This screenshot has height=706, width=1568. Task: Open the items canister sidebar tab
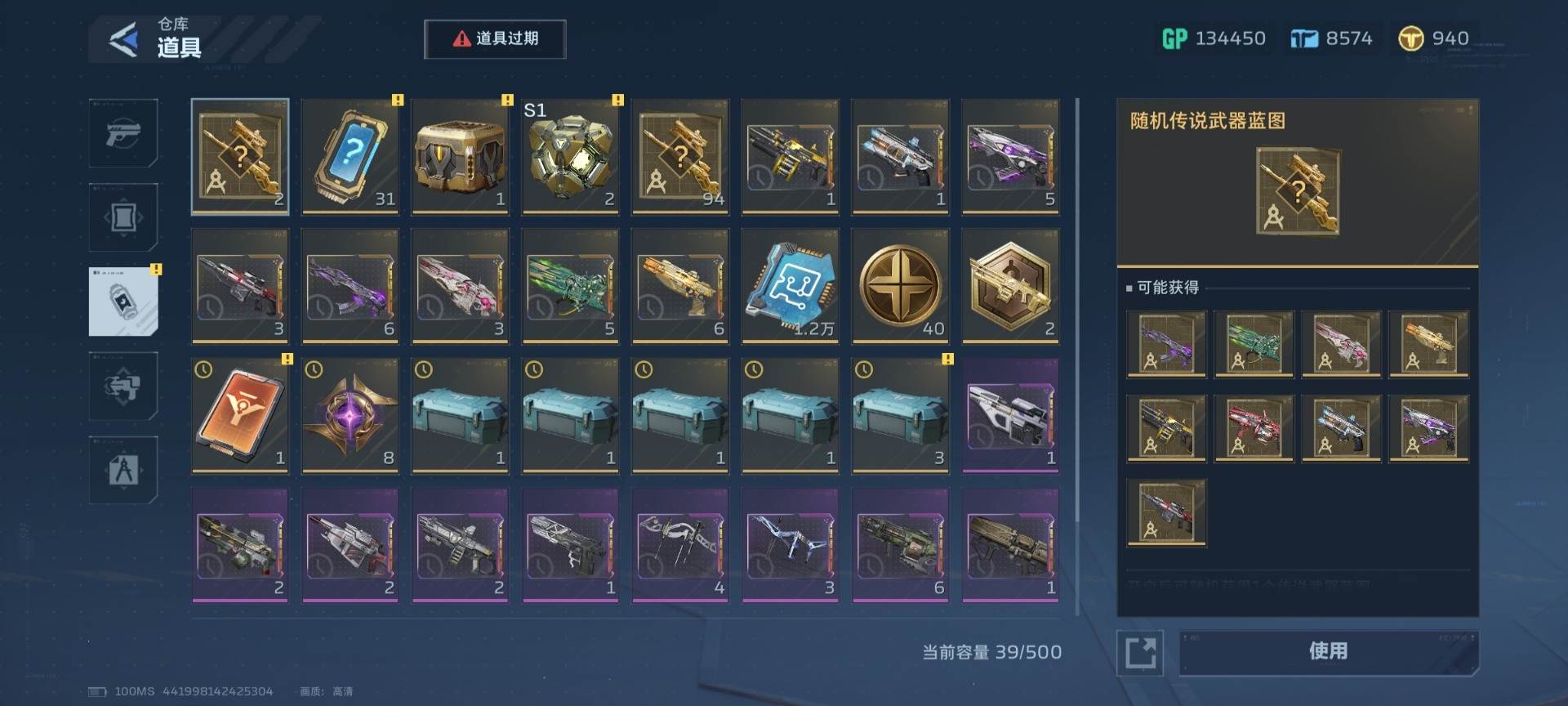pyautogui.click(x=123, y=302)
